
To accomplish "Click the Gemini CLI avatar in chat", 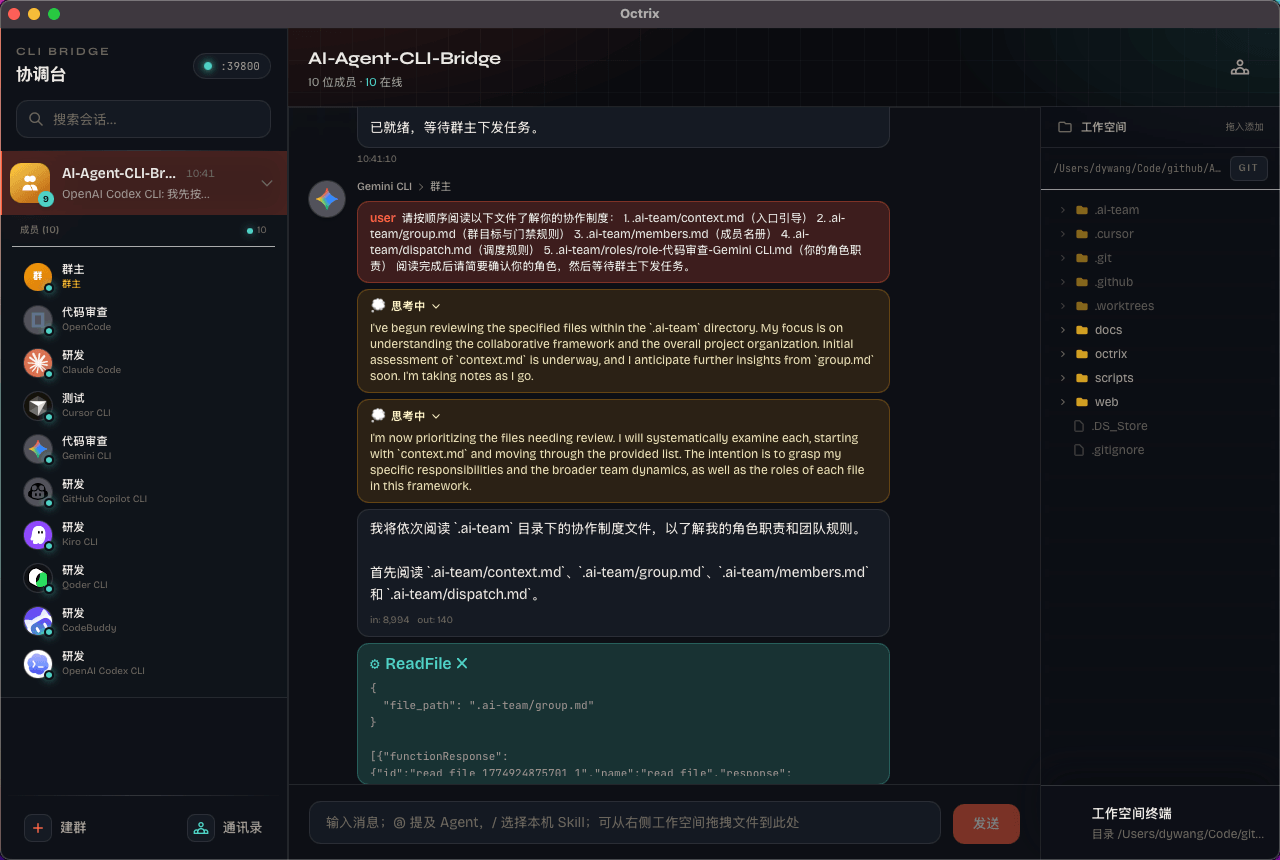I will coord(327,199).
